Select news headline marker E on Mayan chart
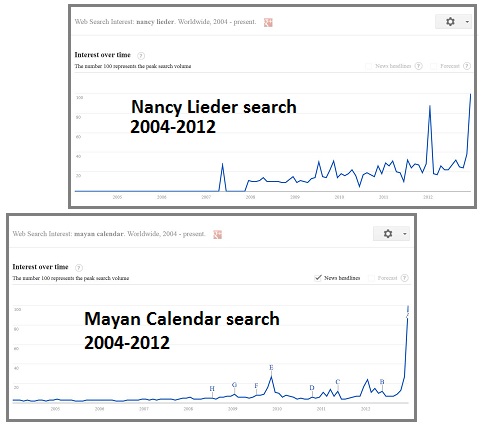 tap(271, 367)
